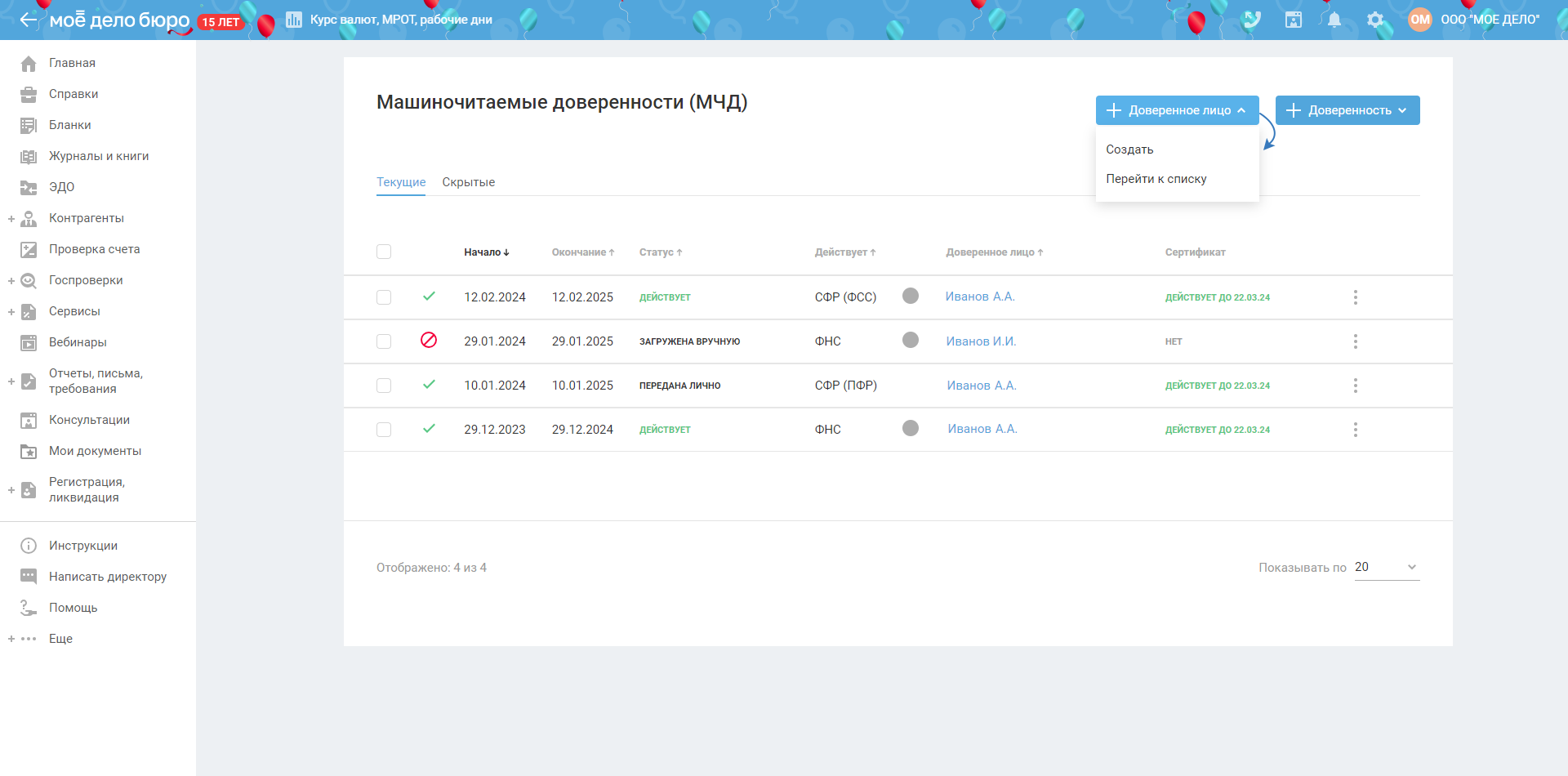Select the 29.12.2023 row checkbox
The image size is (1568, 776).
(384, 430)
